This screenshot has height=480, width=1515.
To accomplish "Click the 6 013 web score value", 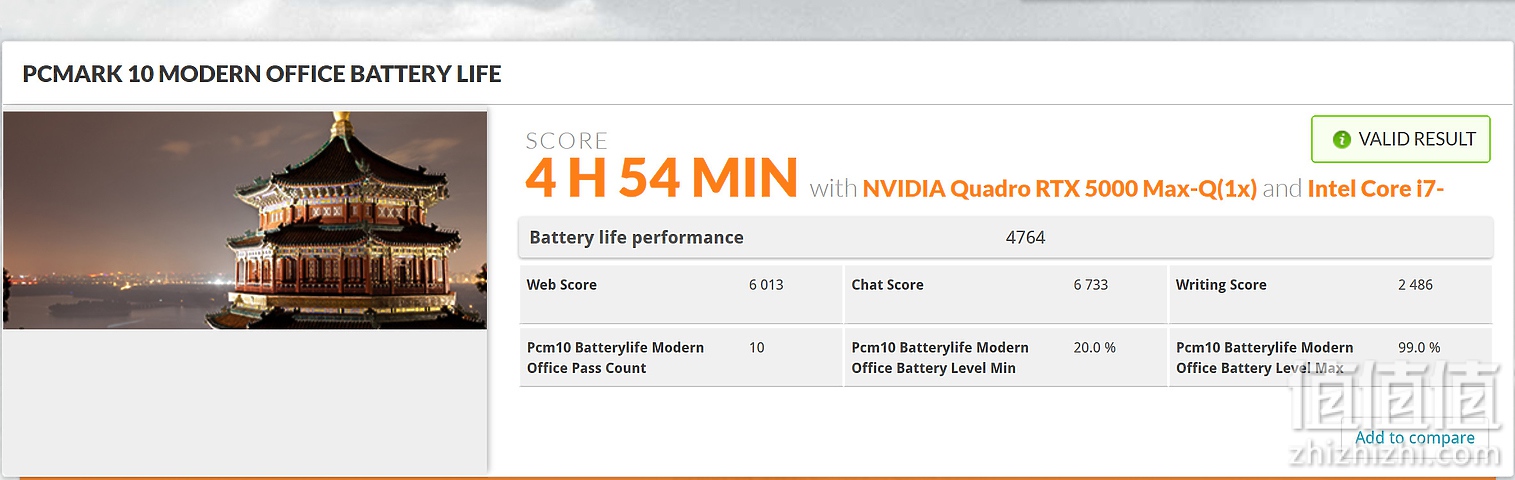I will coord(766,285).
